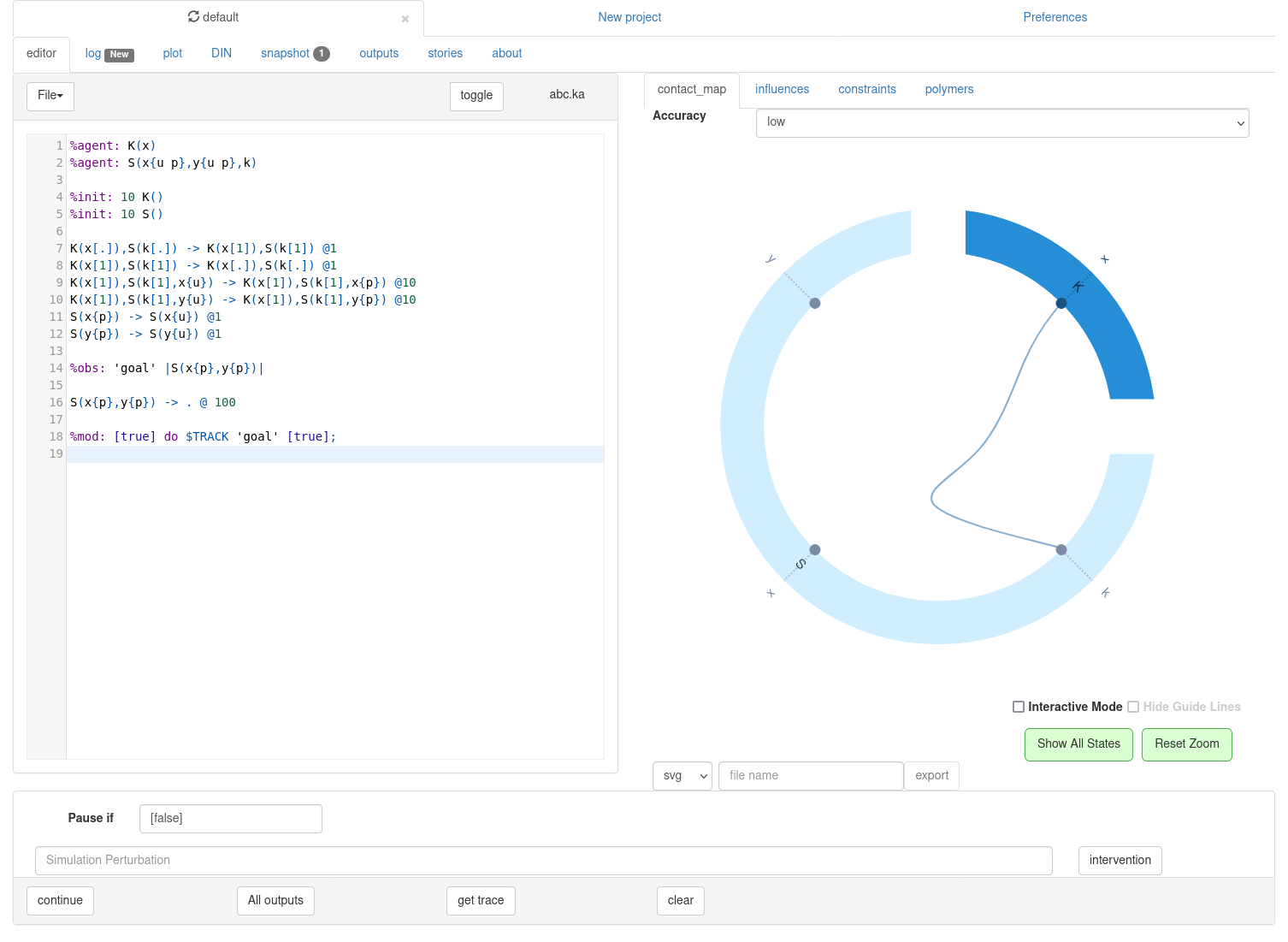Switch to the polymers tab
Screen dimensions: 1288x942
(x=949, y=89)
